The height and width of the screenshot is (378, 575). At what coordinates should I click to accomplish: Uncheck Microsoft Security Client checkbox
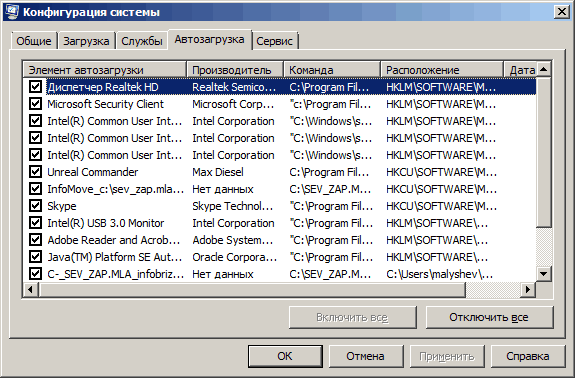point(35,104)
